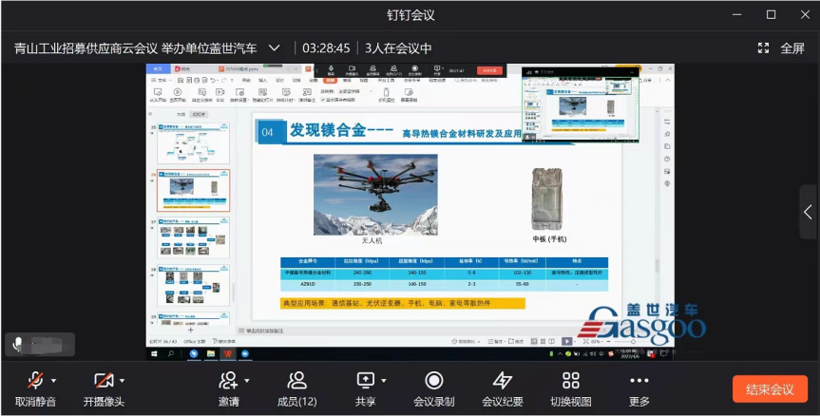Click the speaker microphone name tag
Viewport: 820px width, 416px height.
[x=40, y=344]
